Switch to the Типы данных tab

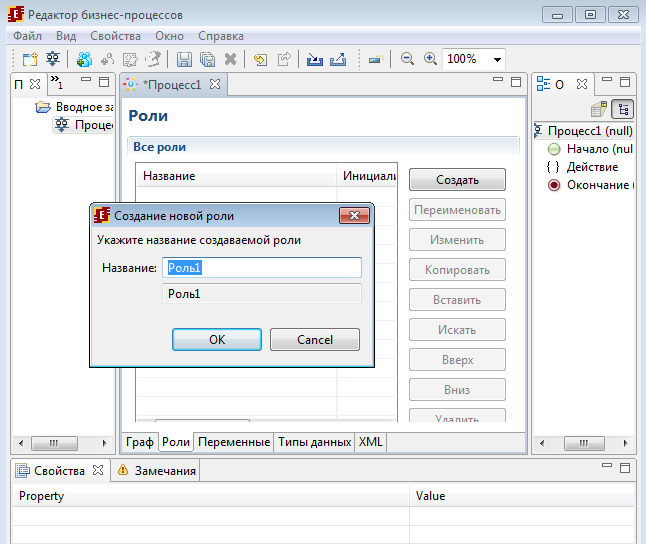click(314, 442)
